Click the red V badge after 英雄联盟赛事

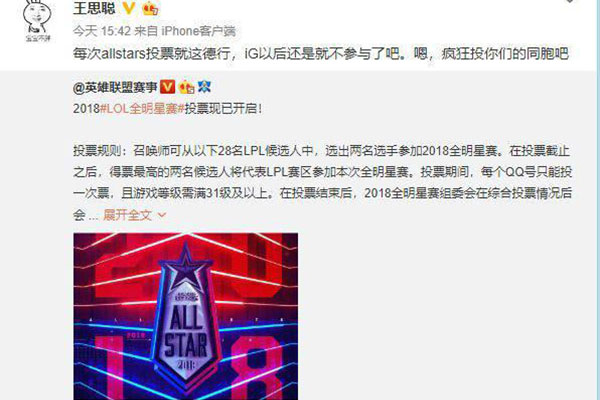coord(167,87)
